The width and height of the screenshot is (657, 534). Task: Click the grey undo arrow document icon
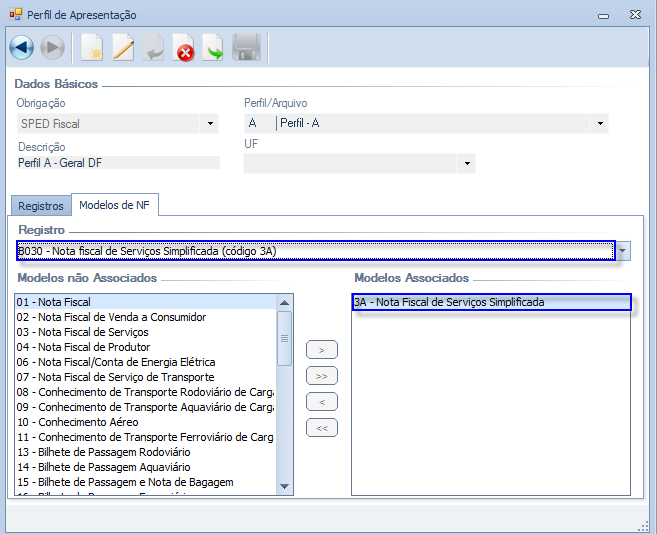153,47
